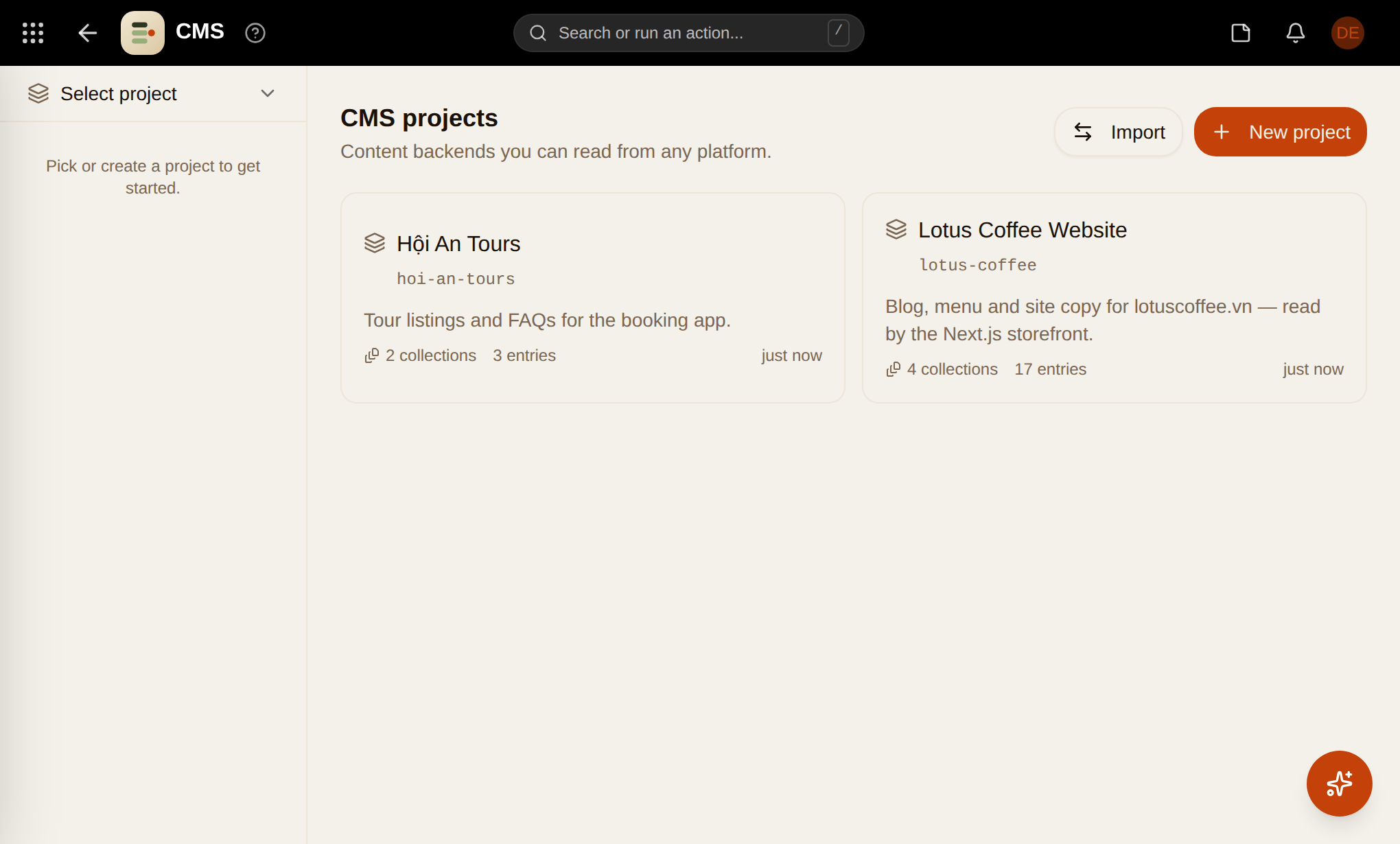Click '17 entries' on Lotus Coffee card
Image resolution: width=1400 pixels, height=844 pixels.
[x=1051, y=369]
